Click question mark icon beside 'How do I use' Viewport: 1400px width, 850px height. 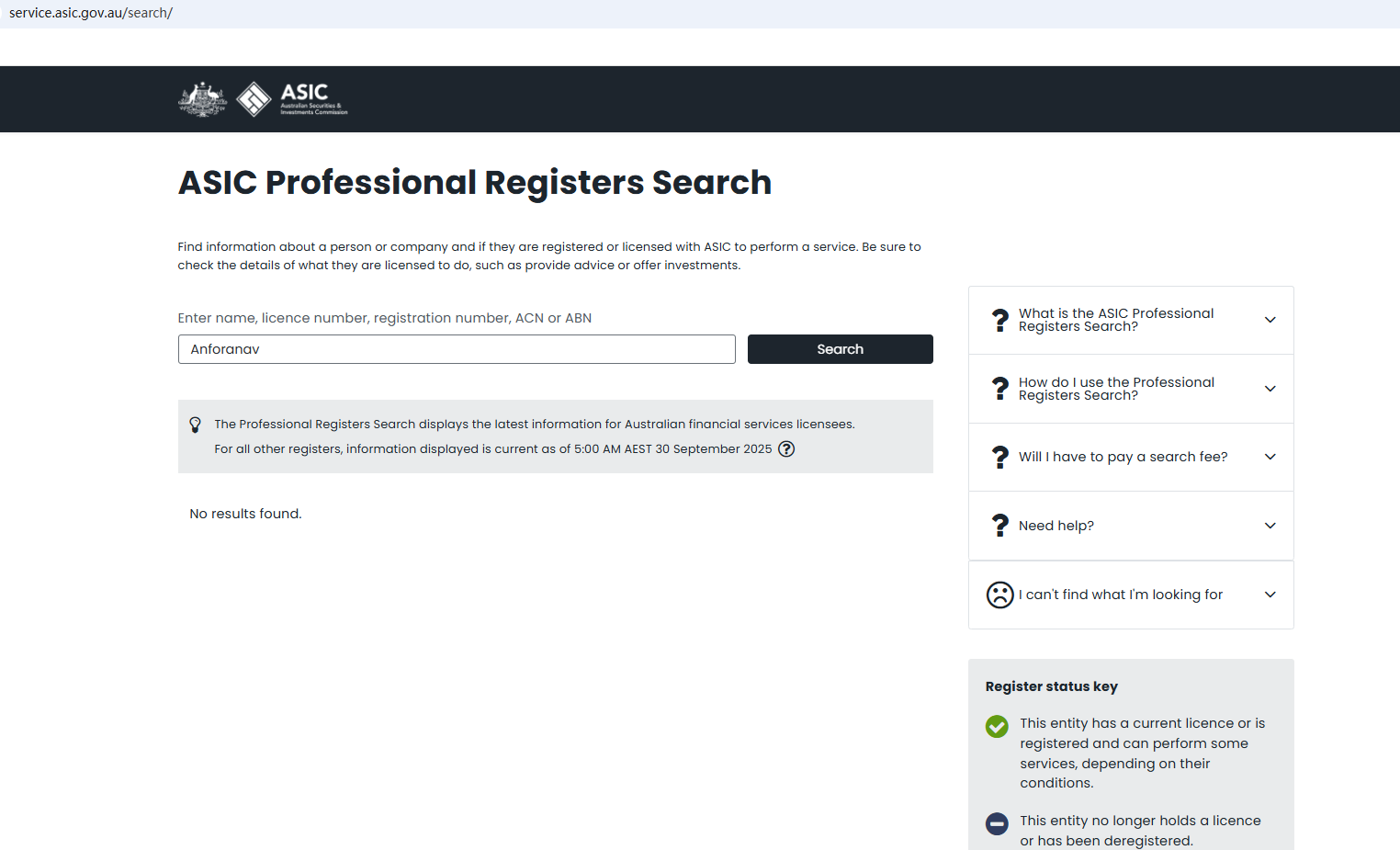click(1000, 389)
